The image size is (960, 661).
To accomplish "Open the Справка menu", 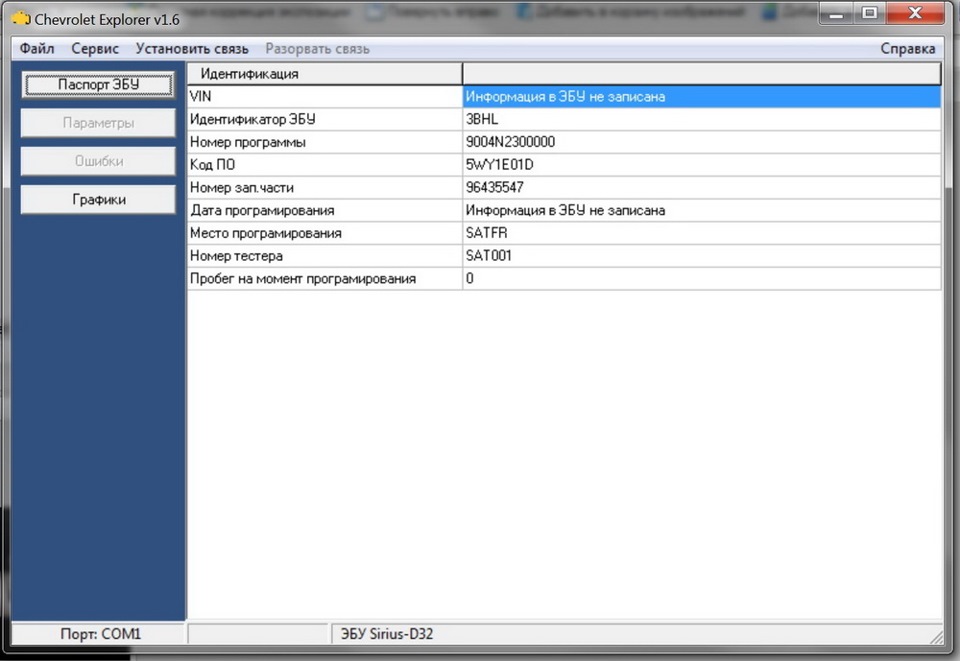I will coord(907,48).
